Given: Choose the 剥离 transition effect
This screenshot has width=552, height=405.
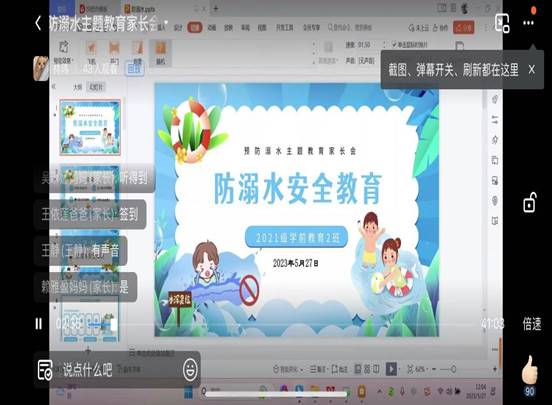Looking at the screenshot, I should (x=137, y=52).
